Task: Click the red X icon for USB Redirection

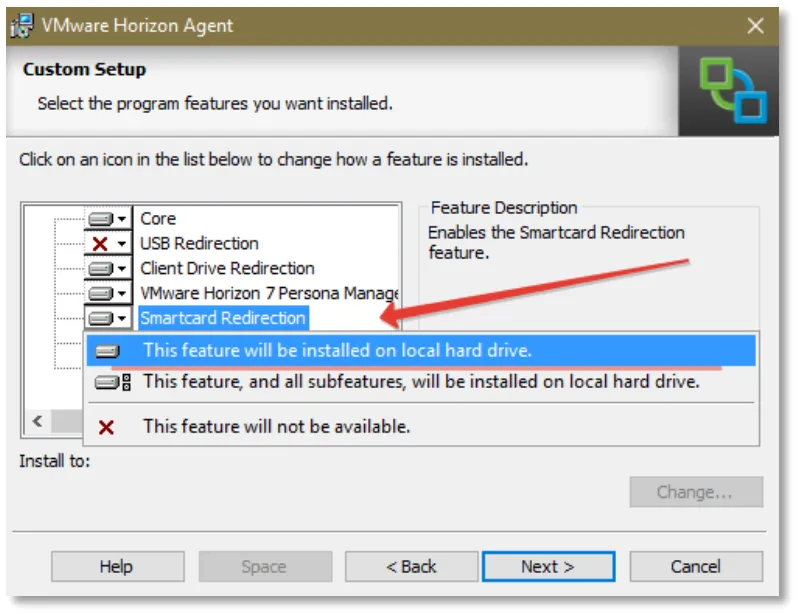Action: (100, 244)
